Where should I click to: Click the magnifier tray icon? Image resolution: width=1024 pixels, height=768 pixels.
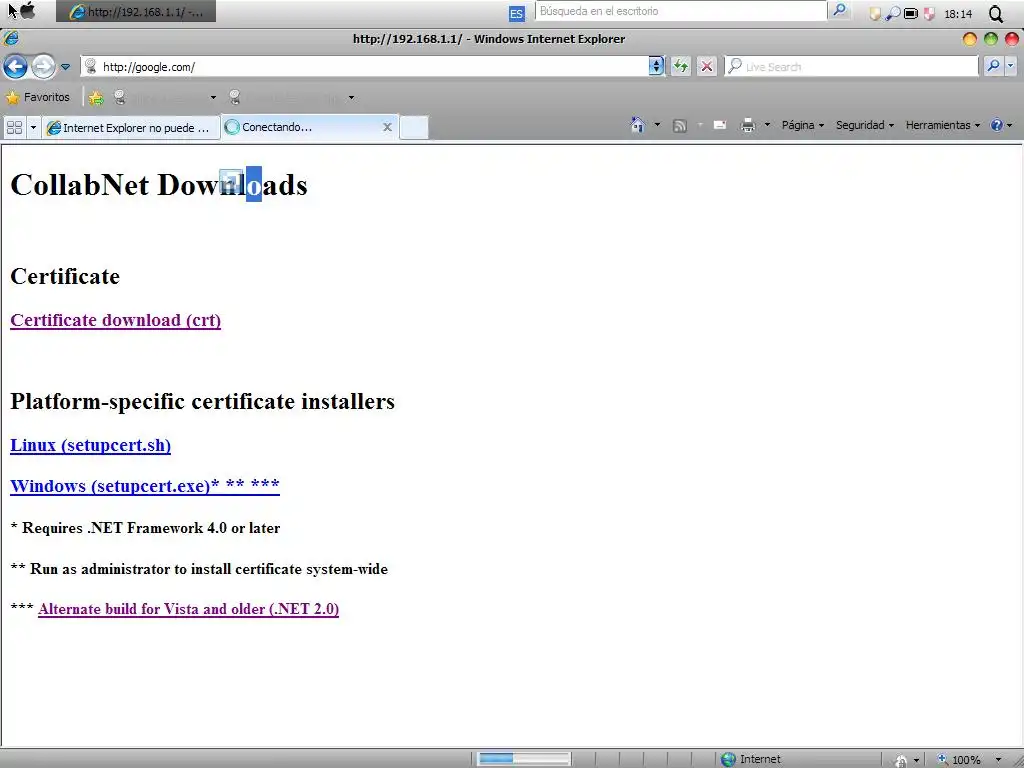(893, 13)
